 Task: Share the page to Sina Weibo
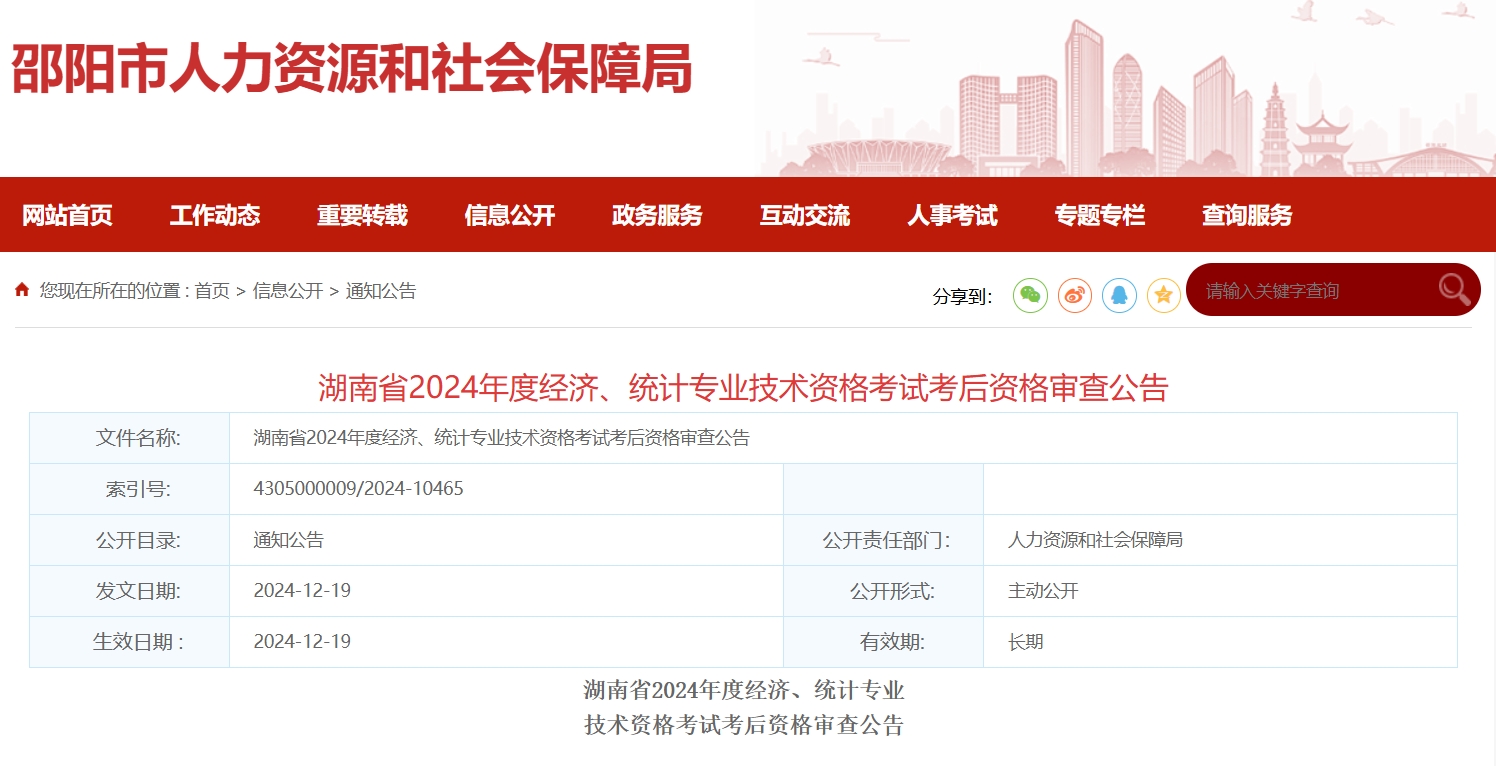[1075, 295]
